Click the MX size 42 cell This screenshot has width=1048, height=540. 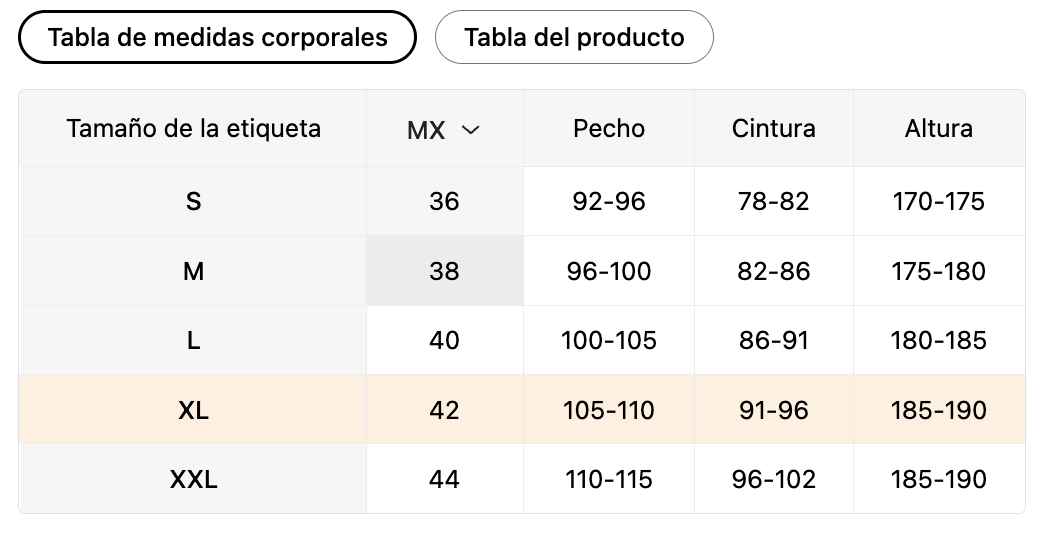pos(444,410)
